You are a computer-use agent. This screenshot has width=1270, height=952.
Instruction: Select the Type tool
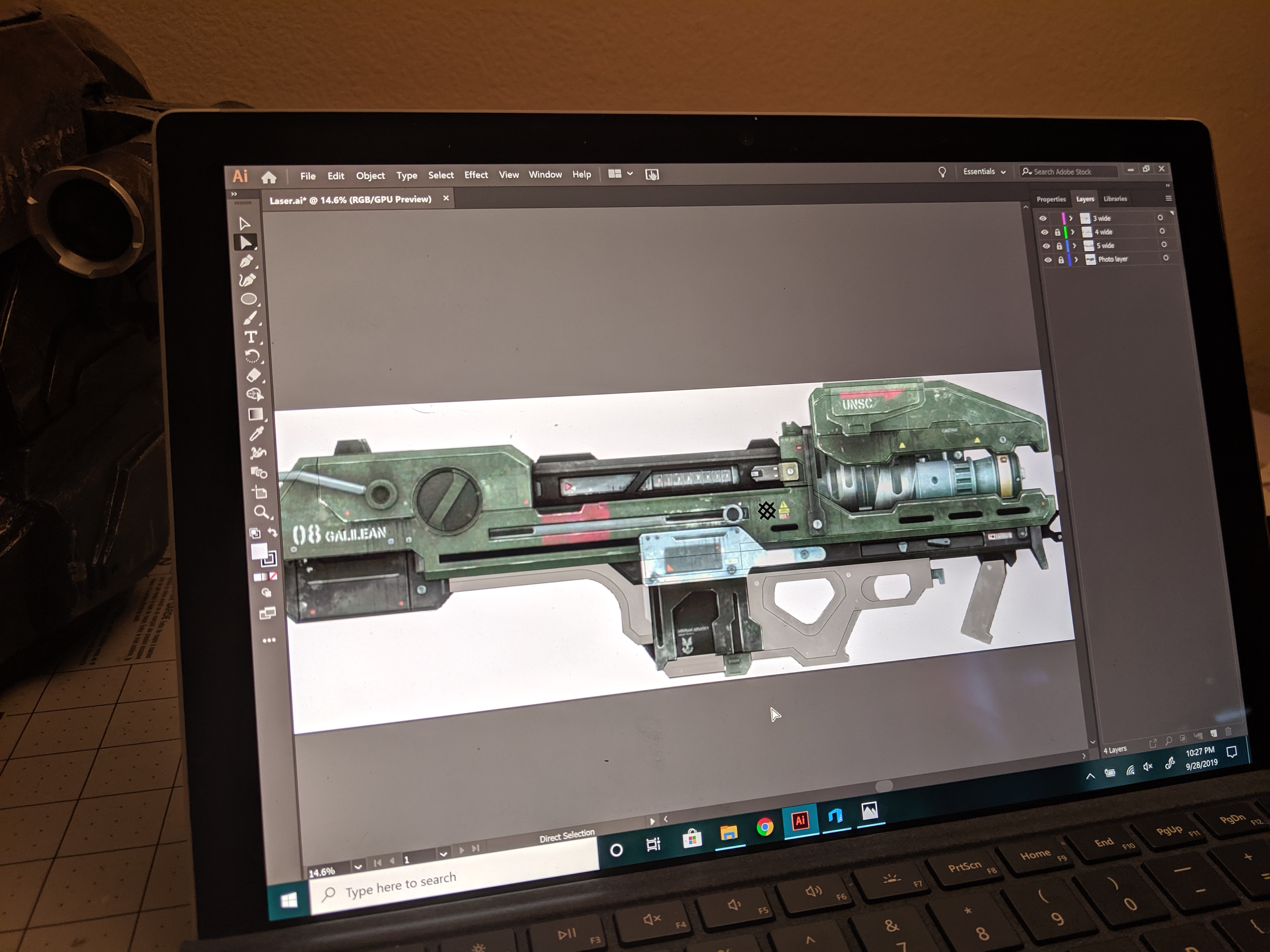point(251,337)
